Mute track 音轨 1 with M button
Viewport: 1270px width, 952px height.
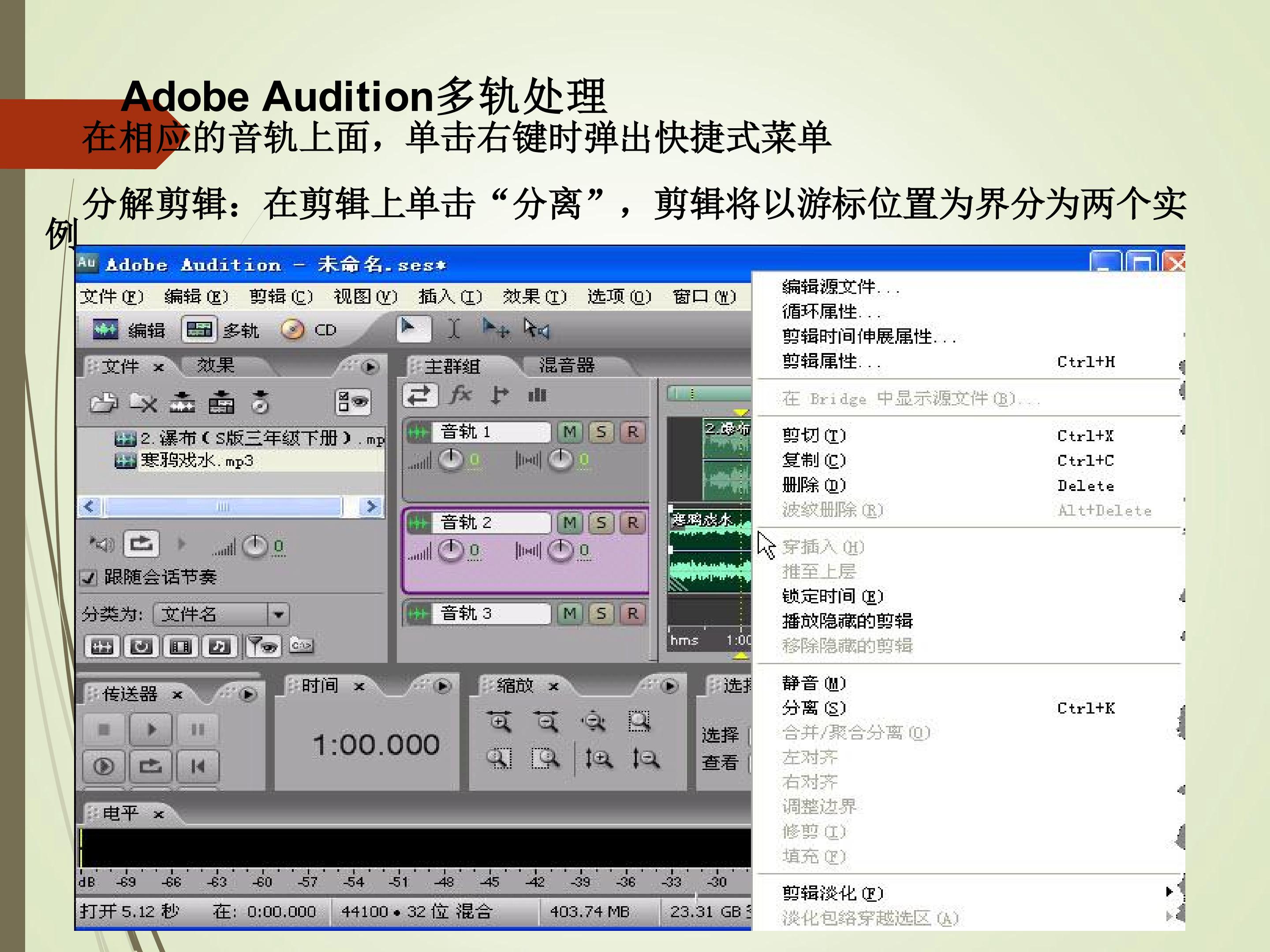(x=570, y=431)
